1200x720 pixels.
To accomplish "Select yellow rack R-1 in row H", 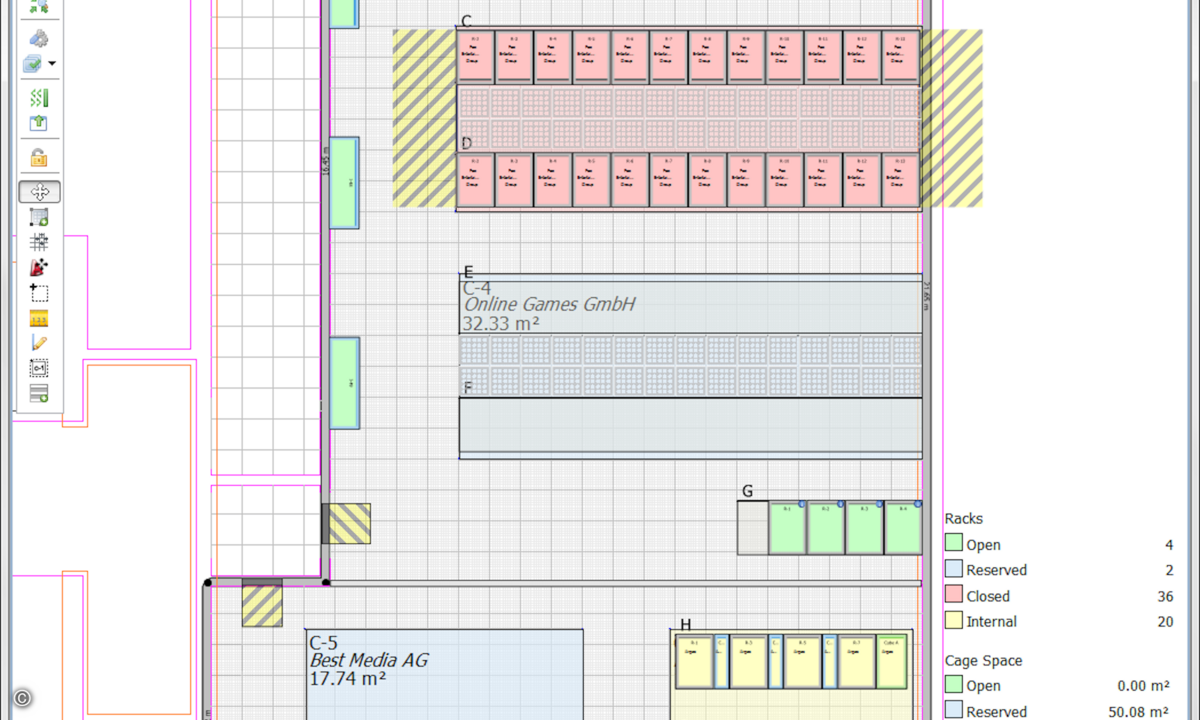I will (695, 661).
